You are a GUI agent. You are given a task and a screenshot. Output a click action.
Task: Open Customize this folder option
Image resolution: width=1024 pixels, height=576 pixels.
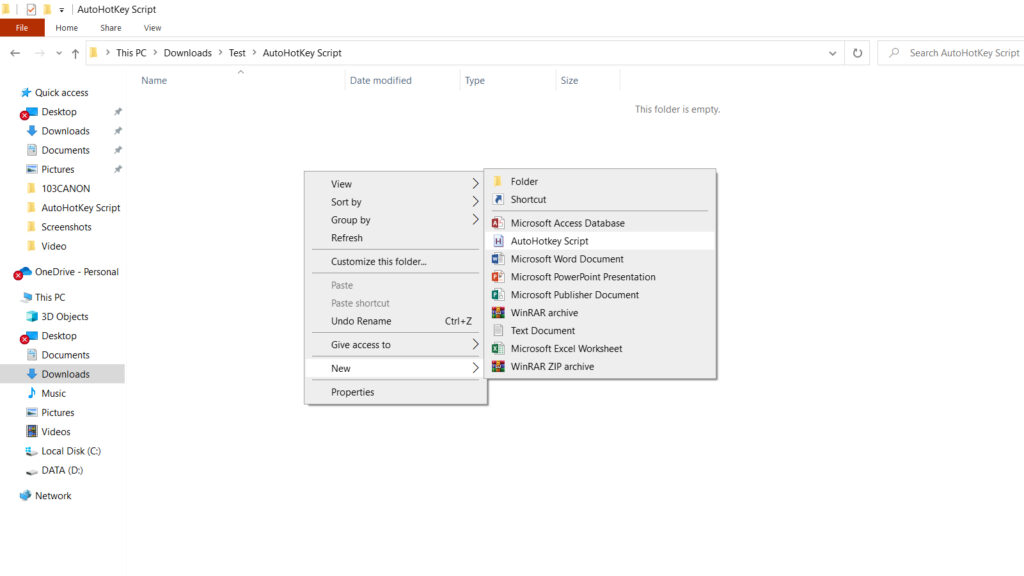(x=395, y=261)
